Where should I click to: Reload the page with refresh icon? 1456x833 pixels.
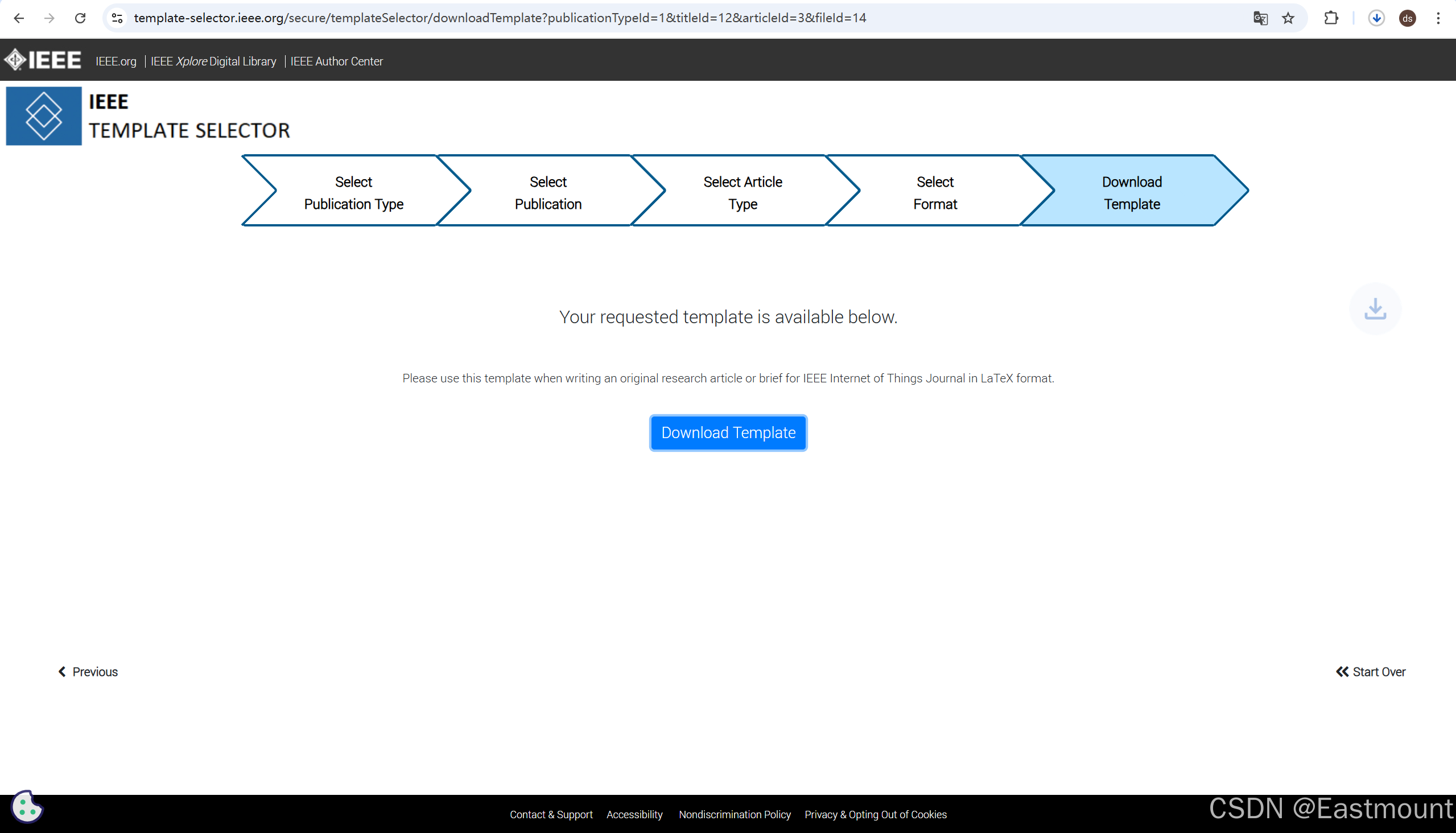[x=80, y=18]
